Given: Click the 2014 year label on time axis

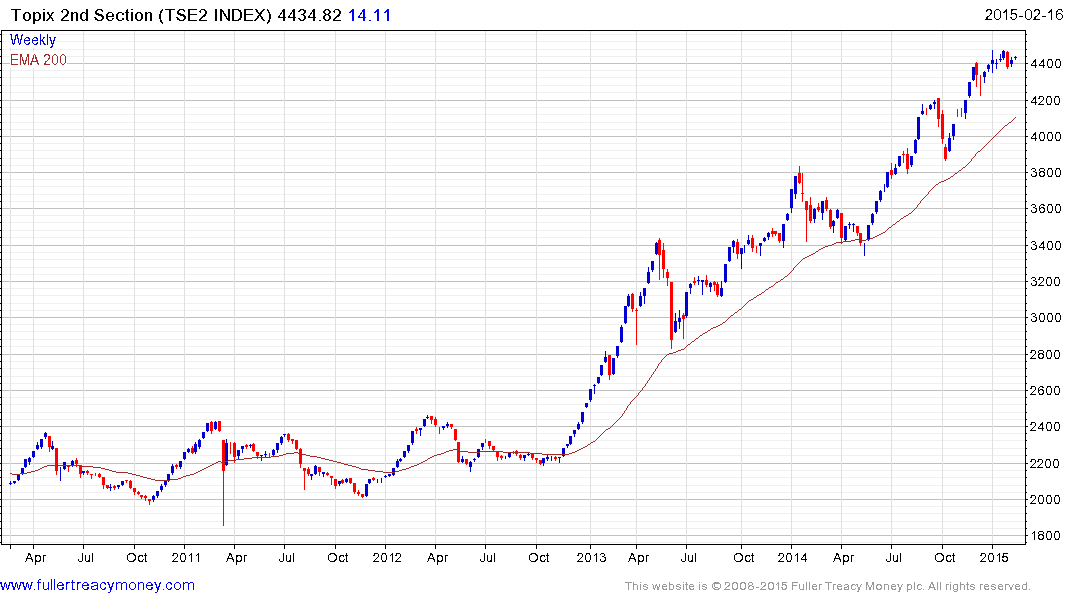Looking at the screenshot, I should click(792, 557).
